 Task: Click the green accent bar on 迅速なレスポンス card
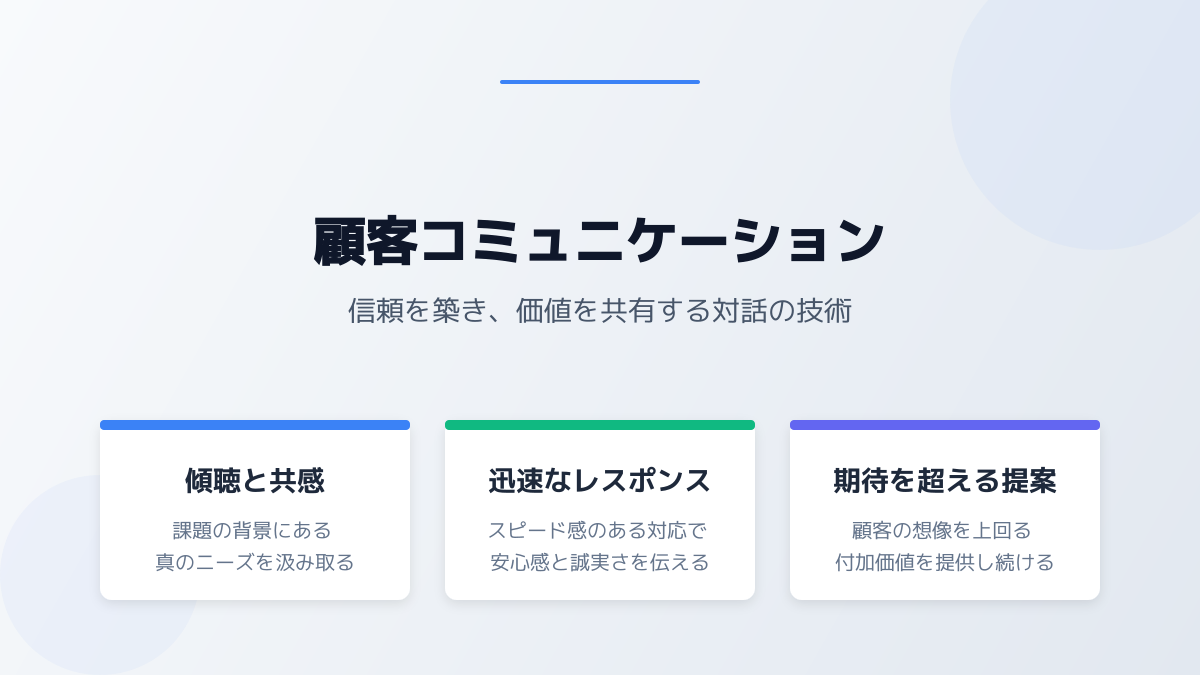(600, 425)
